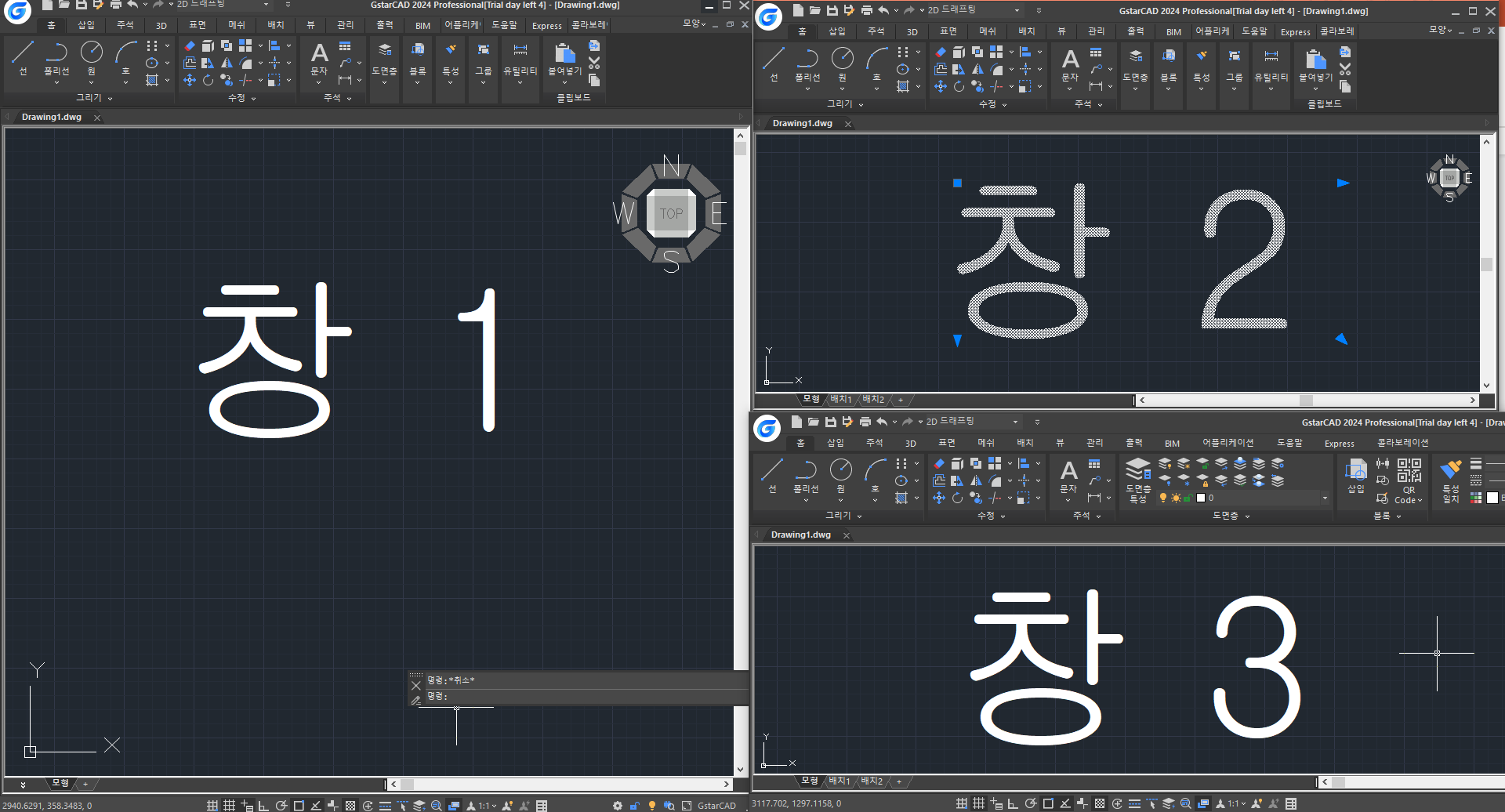Click the Cut scissors icon in window 1

594,63
